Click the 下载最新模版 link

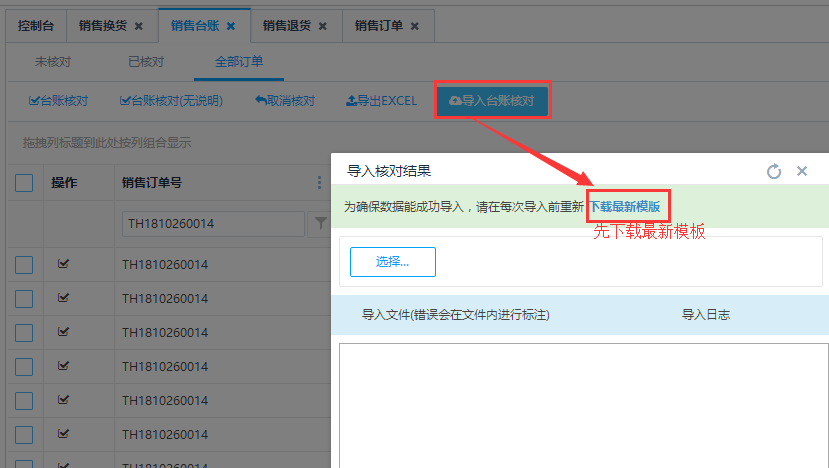(x=624, y=206)
